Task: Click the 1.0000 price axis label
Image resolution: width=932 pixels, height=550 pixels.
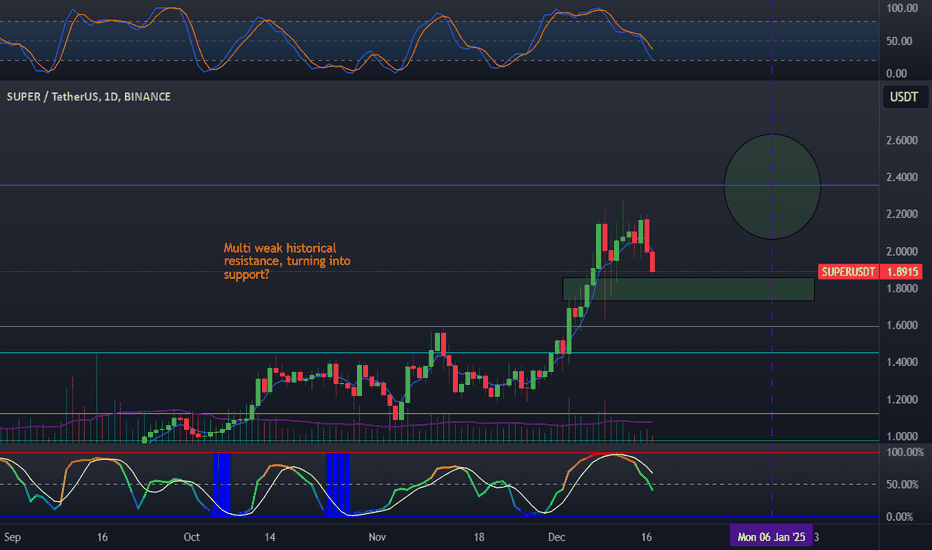Action: click(902, 436)
